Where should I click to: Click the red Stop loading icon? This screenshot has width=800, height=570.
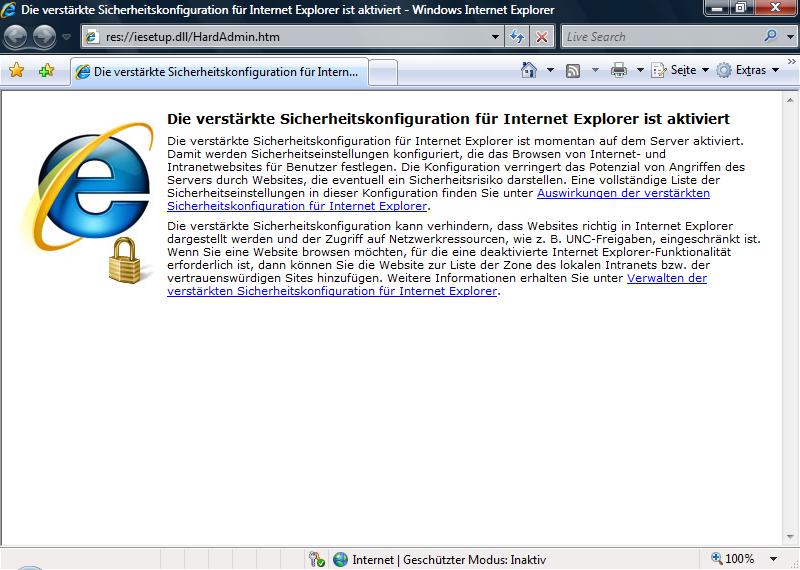pos(542,37)
